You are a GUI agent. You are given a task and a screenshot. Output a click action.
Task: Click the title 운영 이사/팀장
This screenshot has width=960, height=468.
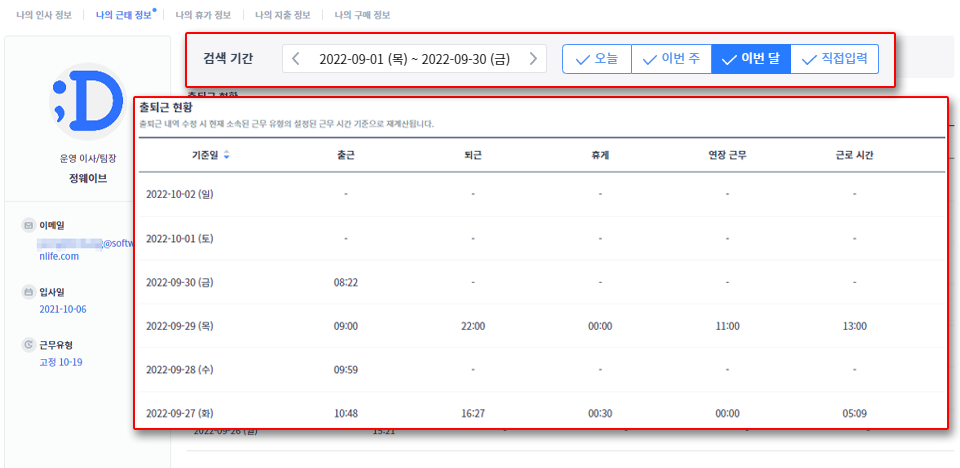pos(88,159)
